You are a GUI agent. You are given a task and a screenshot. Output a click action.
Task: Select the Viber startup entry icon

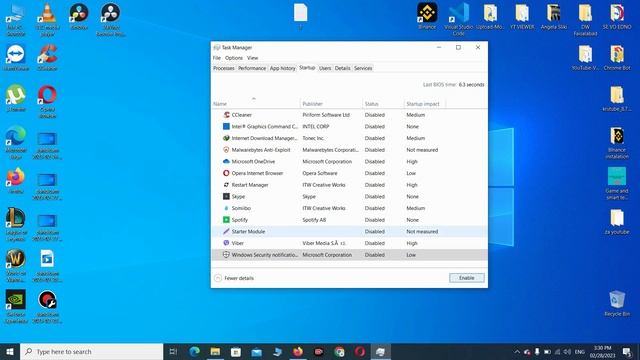226,243
